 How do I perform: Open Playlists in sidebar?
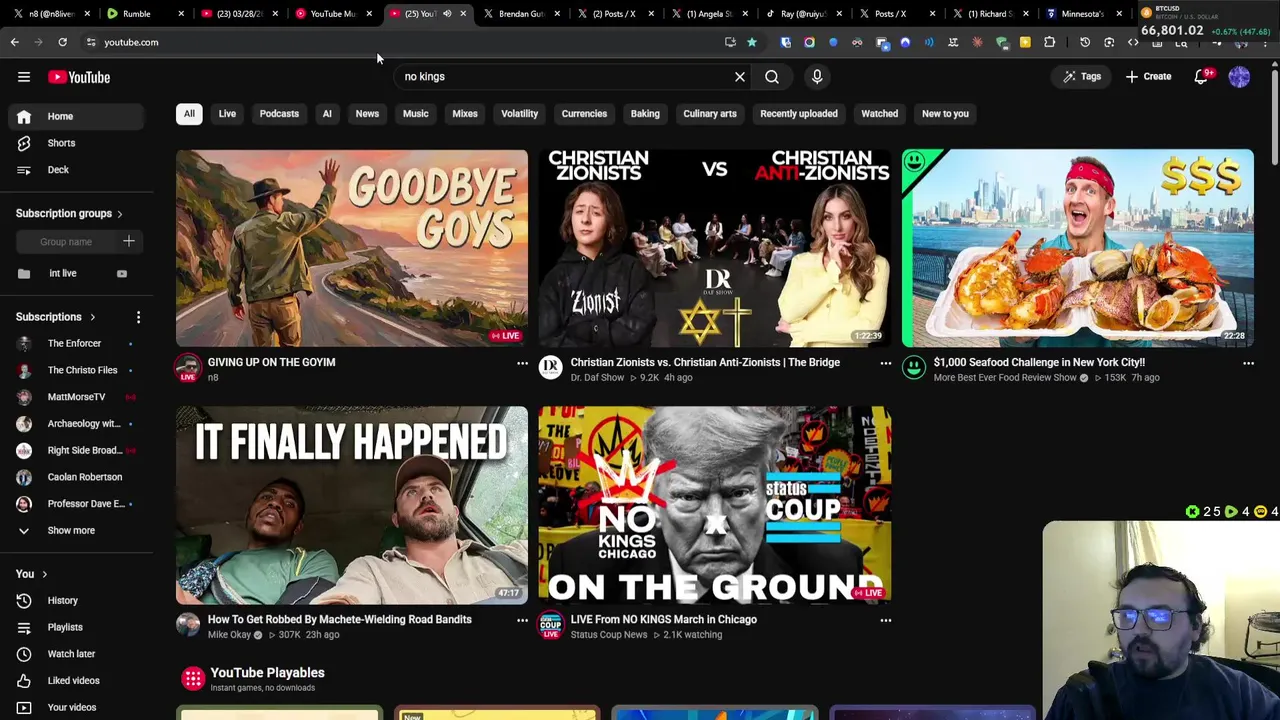click(x=76, y=627)
